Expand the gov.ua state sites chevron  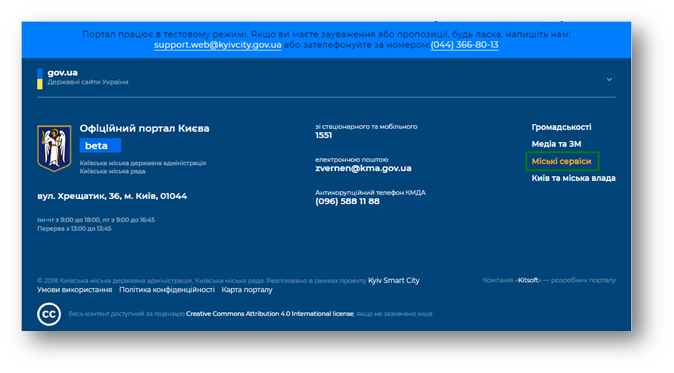609,79
